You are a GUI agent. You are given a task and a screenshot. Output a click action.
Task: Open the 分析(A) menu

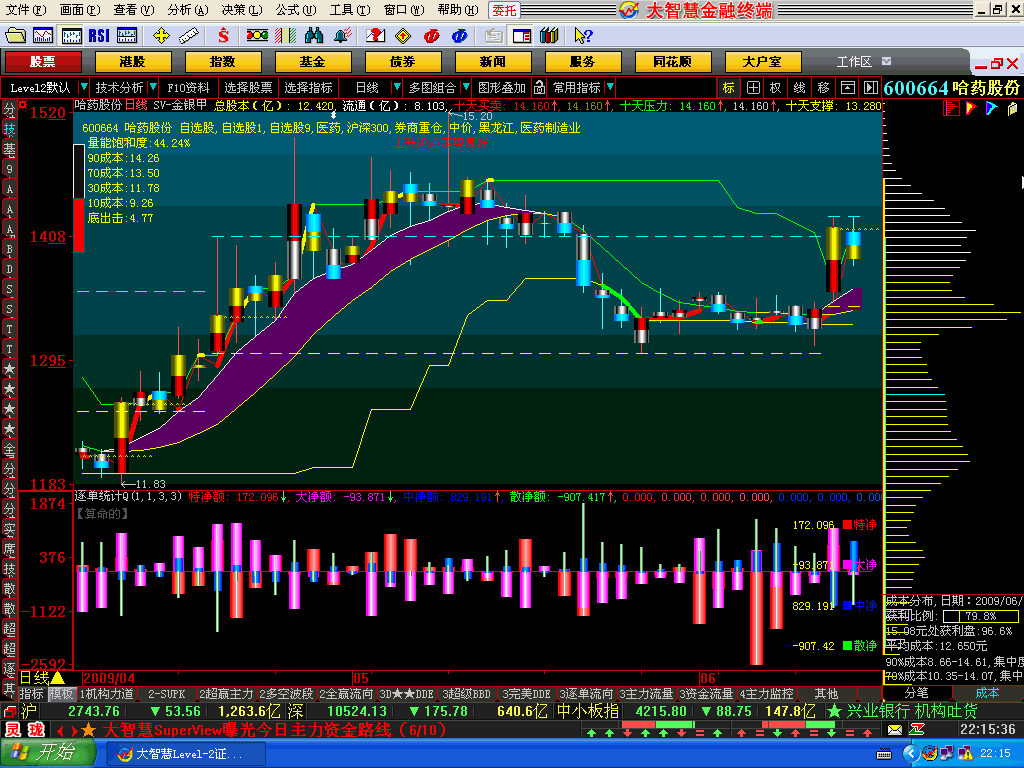[x=188, y=10]
